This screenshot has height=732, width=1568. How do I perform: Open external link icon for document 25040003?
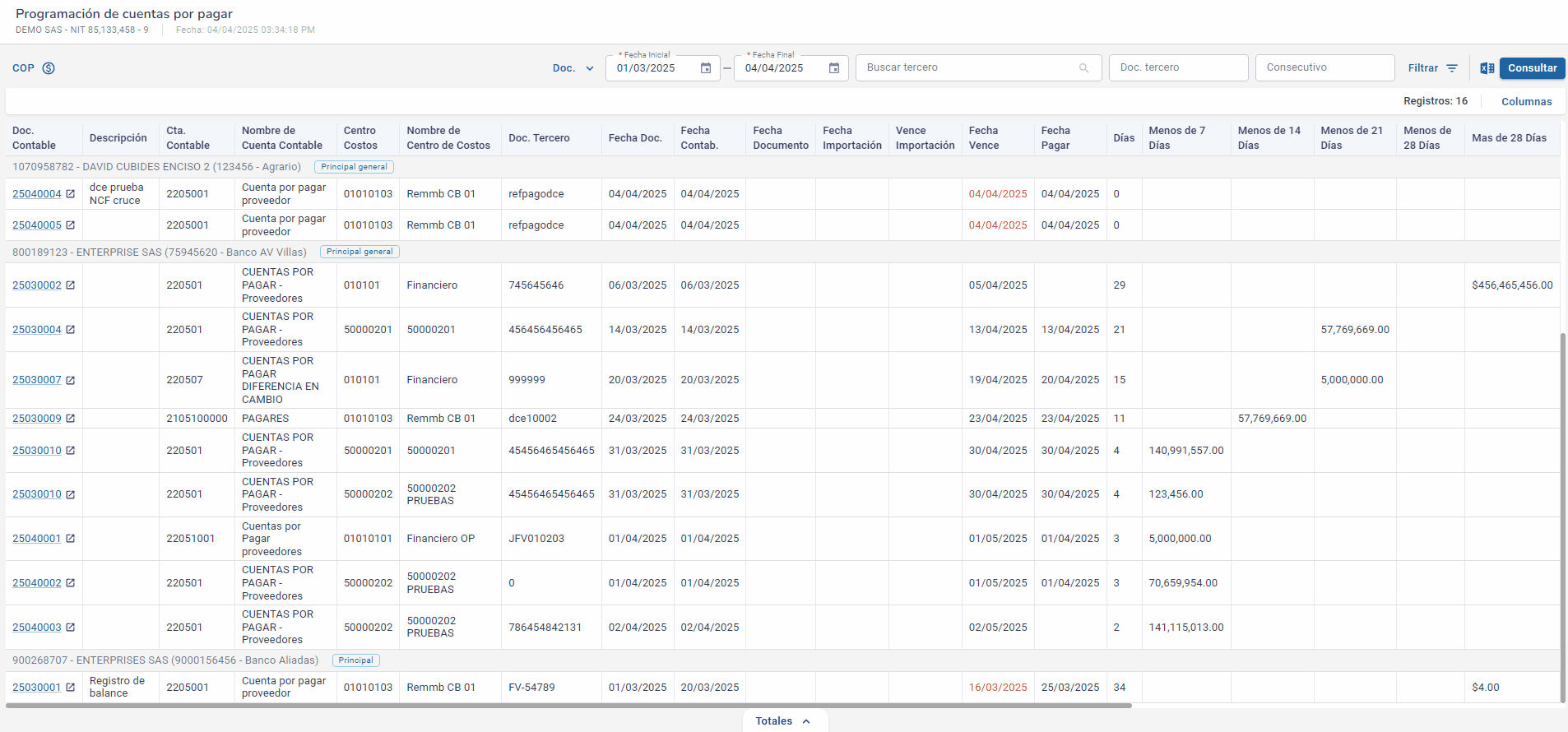[x=71, y=628]
